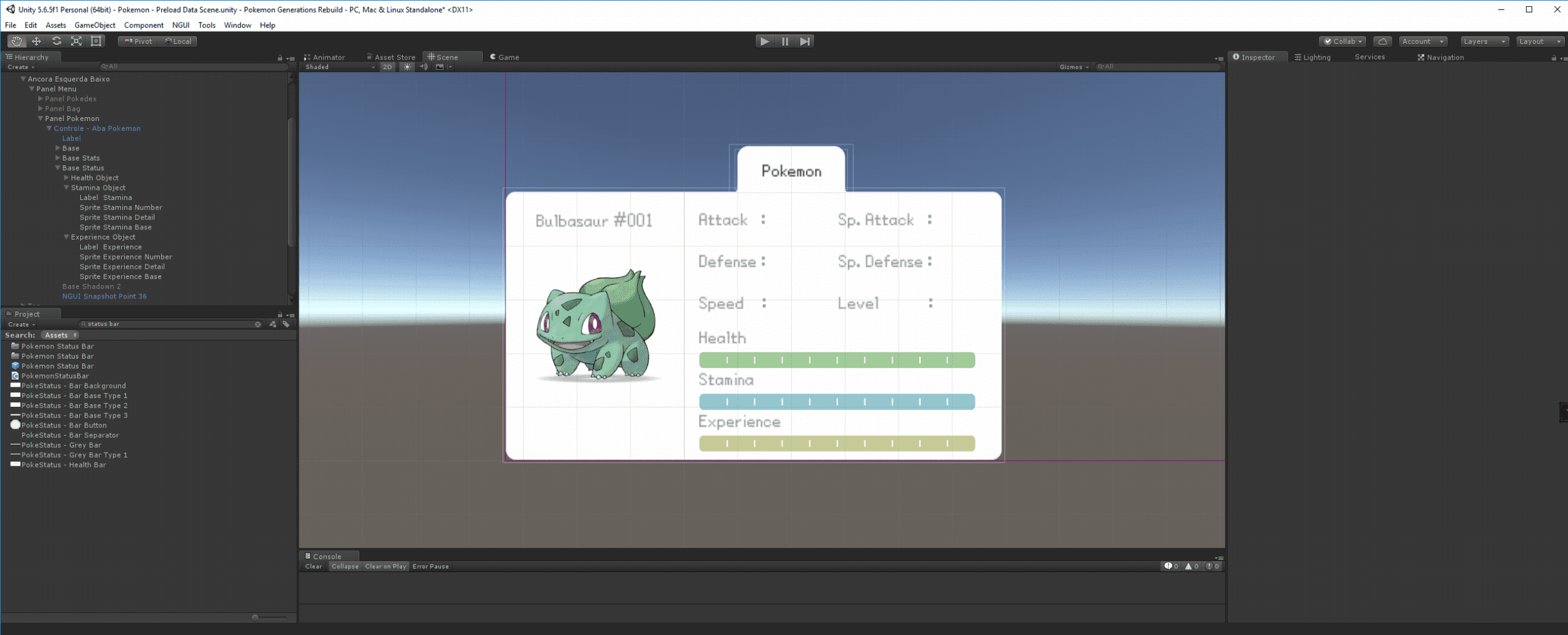
Task: Toggle Pivot handle position
Action: coord(138,41)
